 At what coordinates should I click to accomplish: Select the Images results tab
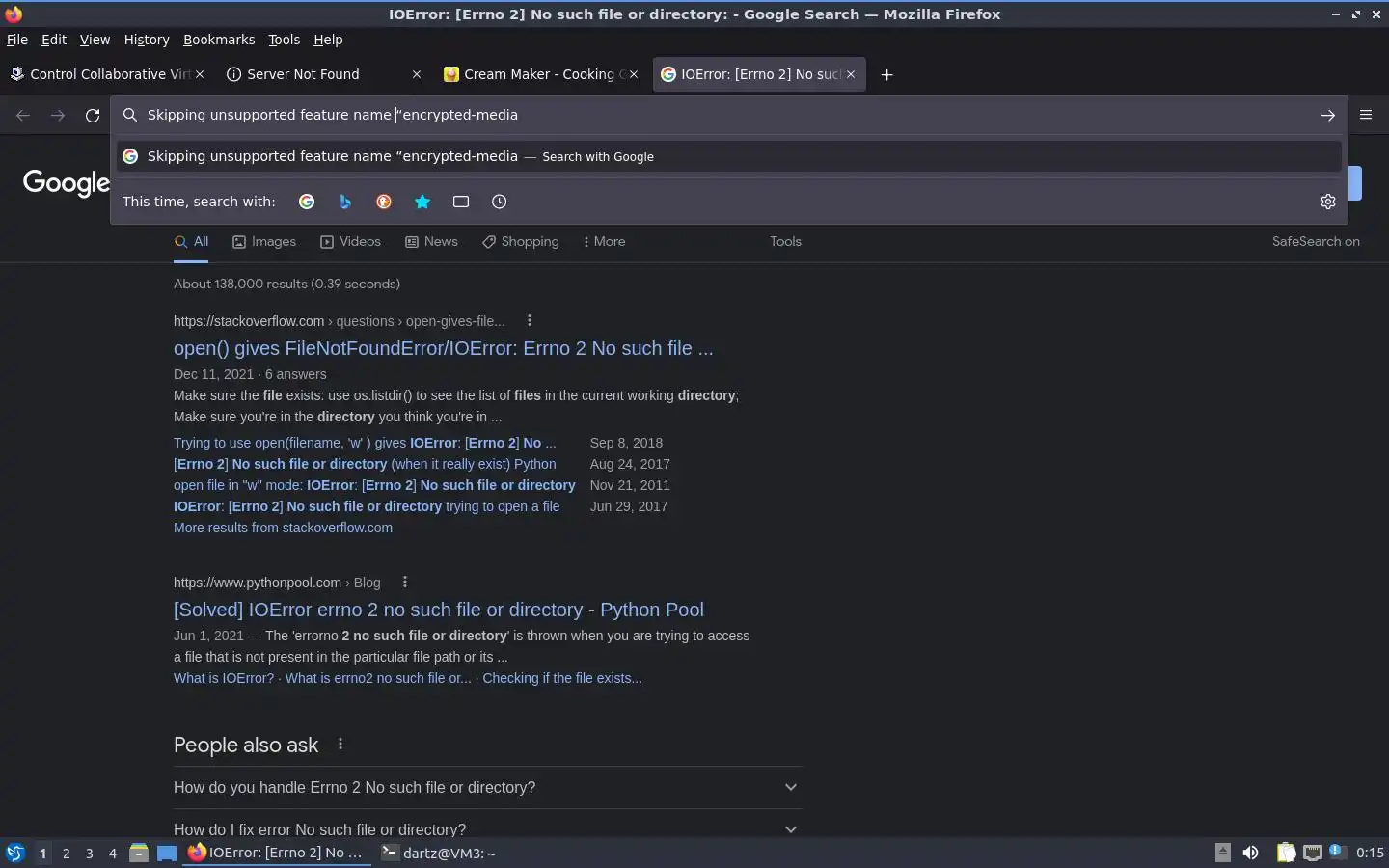264,241
